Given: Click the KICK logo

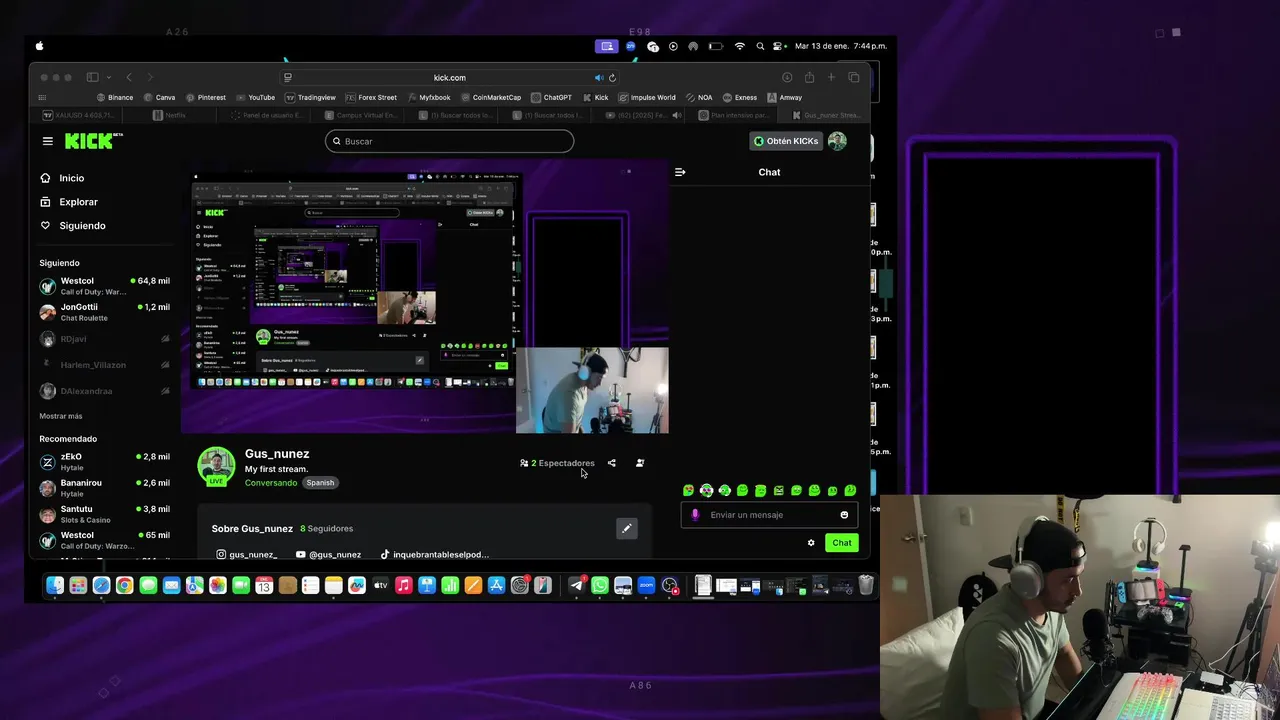Looking at the screenshot, I should tap(94, 141).
